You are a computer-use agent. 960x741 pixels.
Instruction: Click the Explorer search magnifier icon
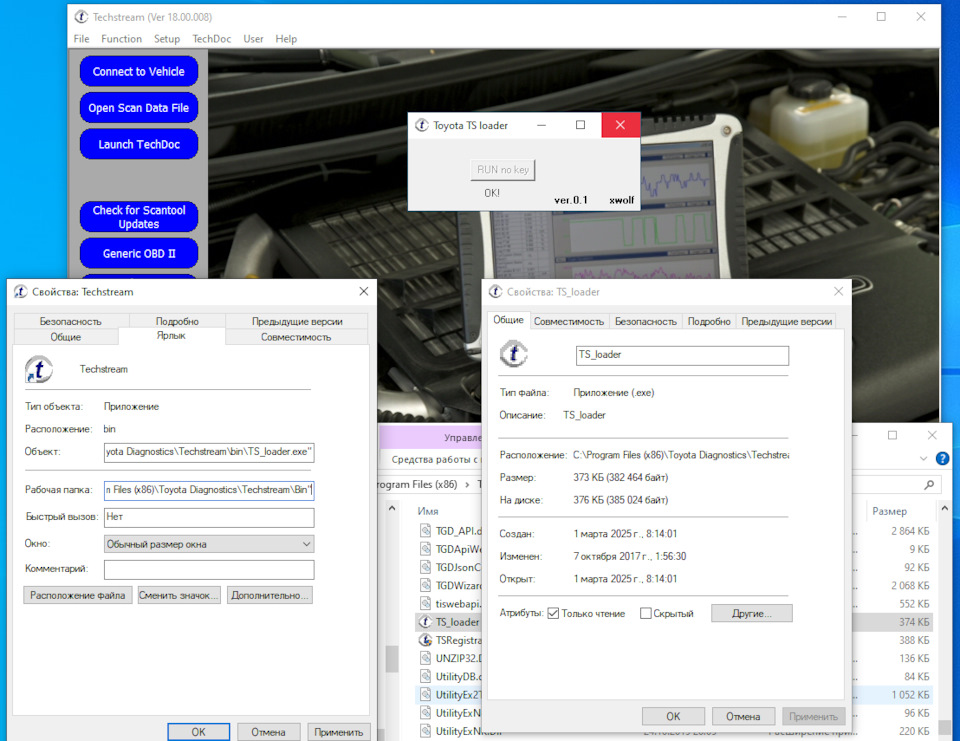[x=929, y=484]
